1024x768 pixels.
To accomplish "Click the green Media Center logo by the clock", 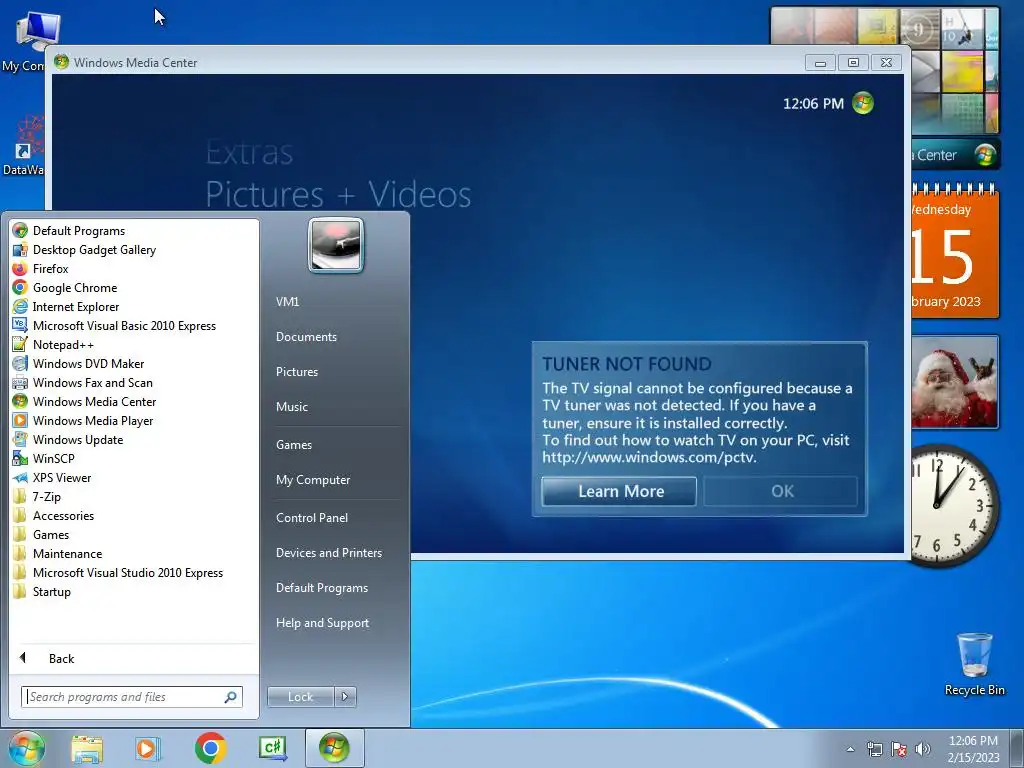I will click(x=863, y=103).
